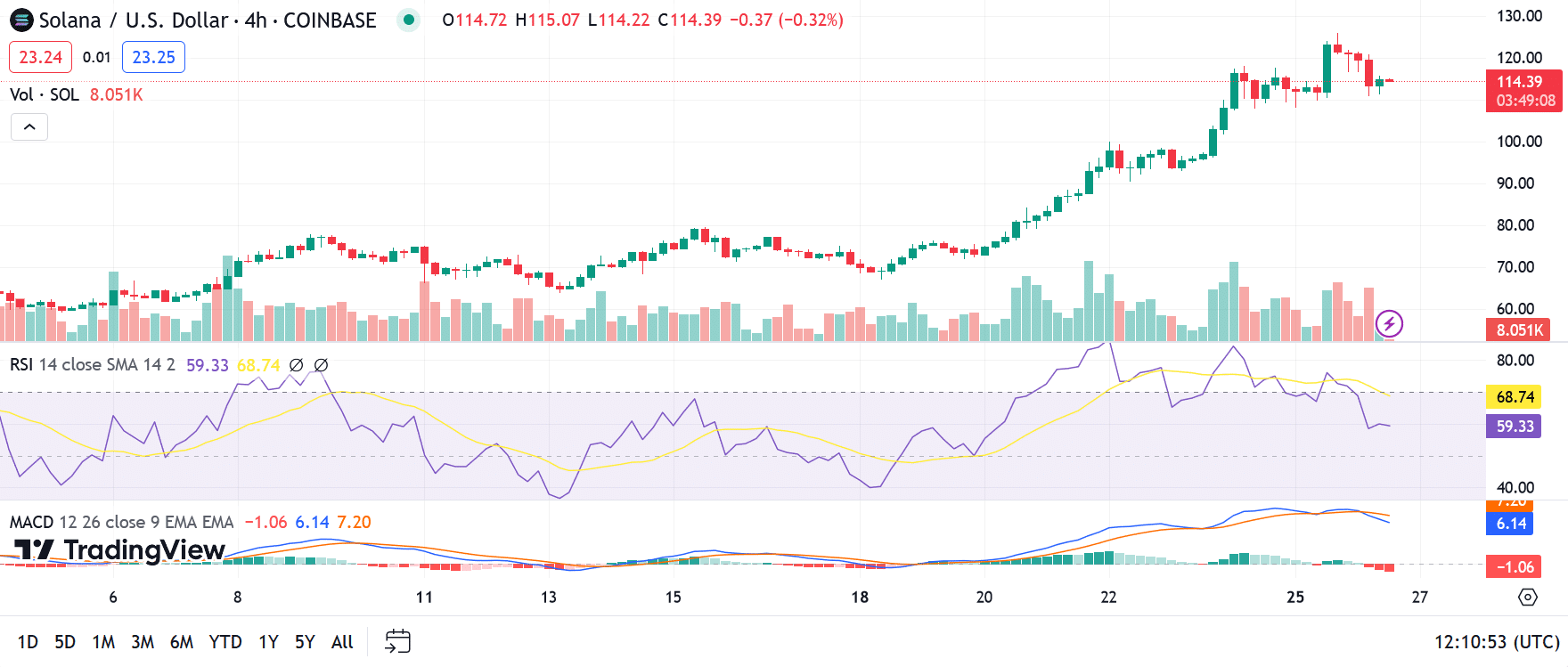1568x667 pixels.
Task: Click first ∅ symbol in RSI legend
Action: [297, 365]
